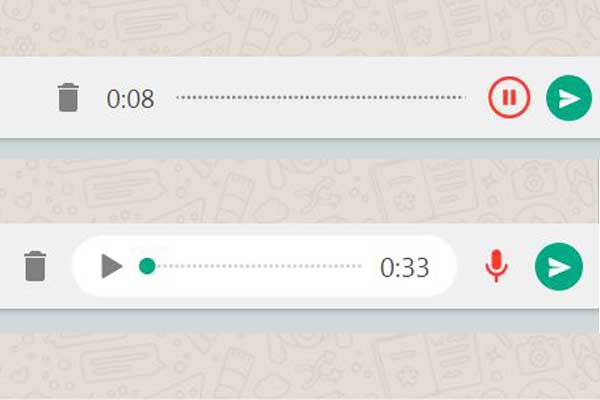The image size is (600, 400).
Task: Seek within the 0:33 dotted progress track
Action: point(259,266)
